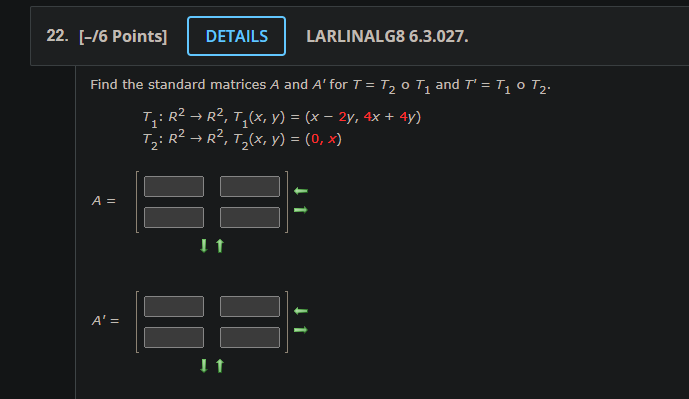Select the top-left entry of matrix A
This screenshot has width=689, height=399.
(x=174, y=186)
